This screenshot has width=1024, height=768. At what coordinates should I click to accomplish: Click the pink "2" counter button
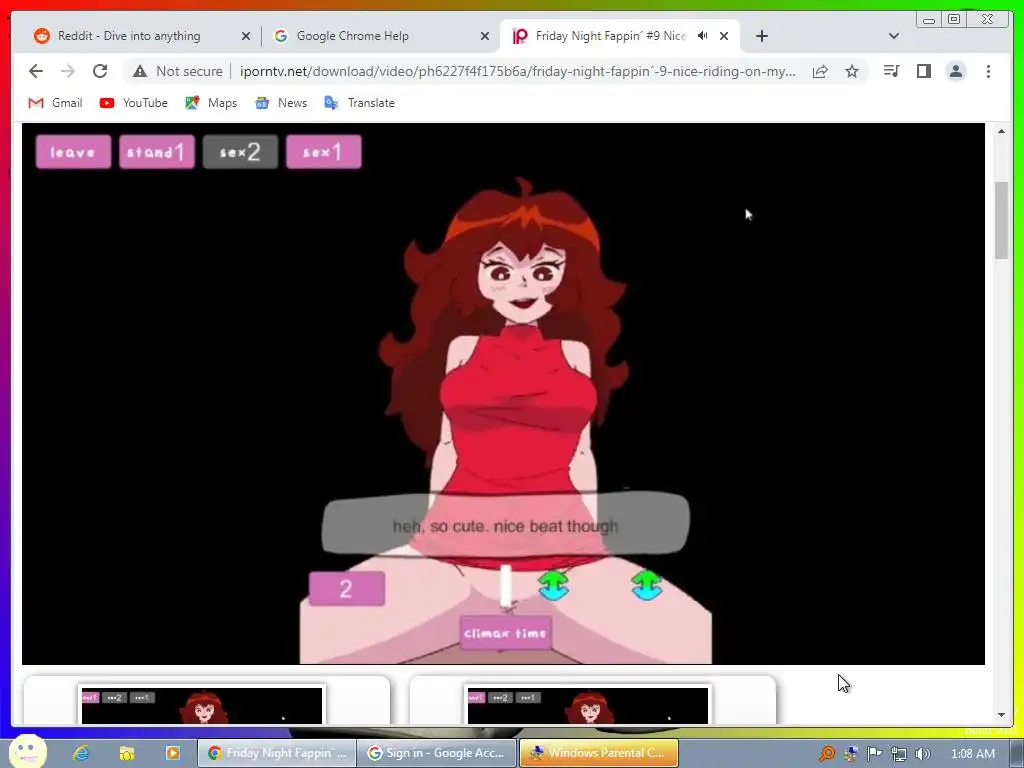pos(347,589)
